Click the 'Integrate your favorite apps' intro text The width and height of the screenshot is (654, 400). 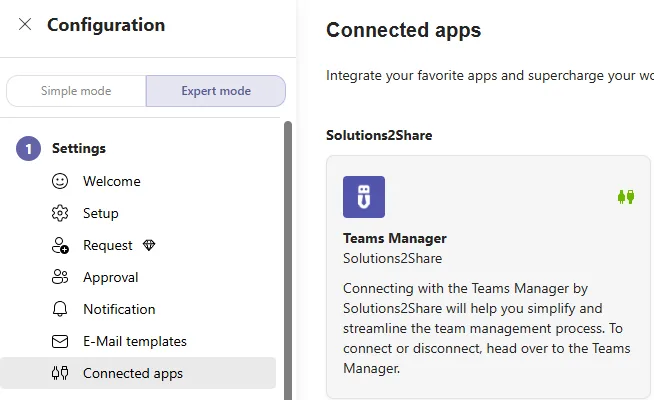point(490,75)
